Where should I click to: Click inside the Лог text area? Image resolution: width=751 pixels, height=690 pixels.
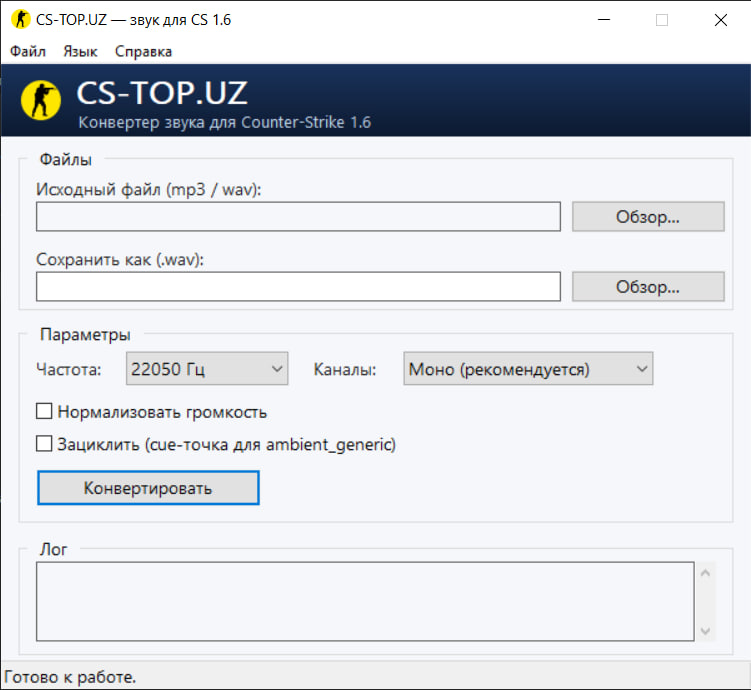[365, 601]
